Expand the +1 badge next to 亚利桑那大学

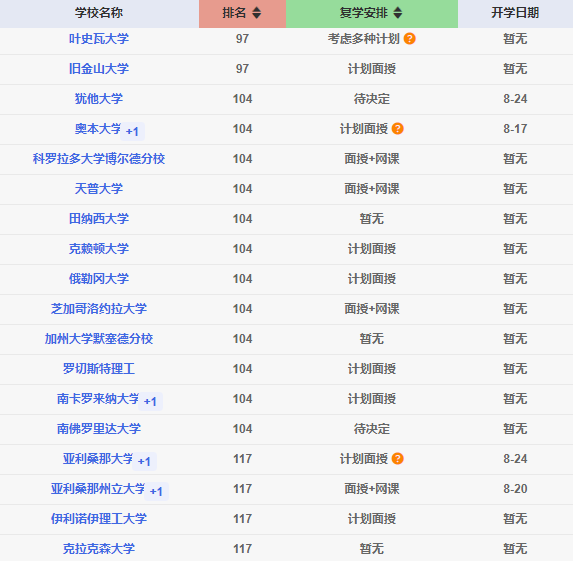point(144,461)
